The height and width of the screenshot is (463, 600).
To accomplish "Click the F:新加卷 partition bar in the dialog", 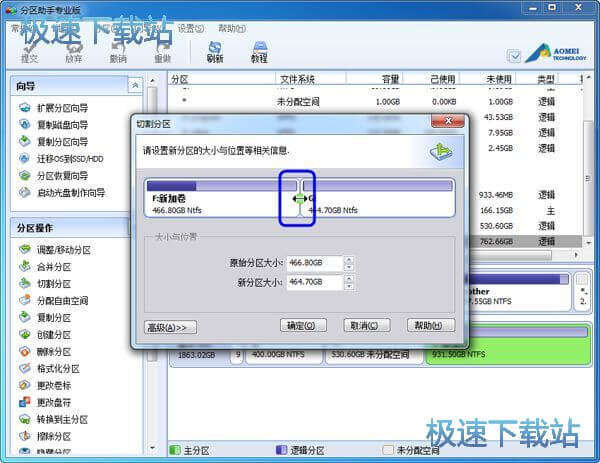I will coord(221,198).
